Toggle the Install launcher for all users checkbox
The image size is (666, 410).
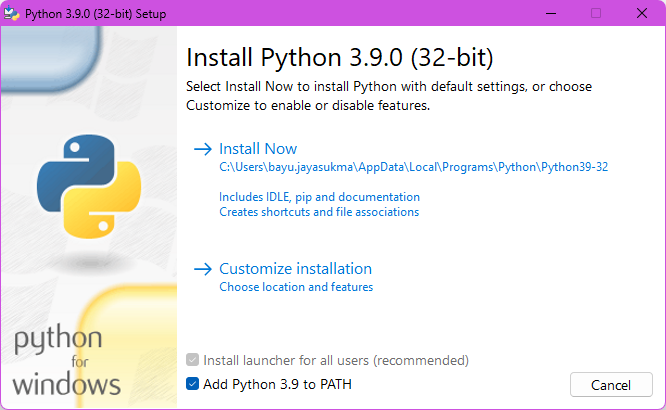coord(193,360)
